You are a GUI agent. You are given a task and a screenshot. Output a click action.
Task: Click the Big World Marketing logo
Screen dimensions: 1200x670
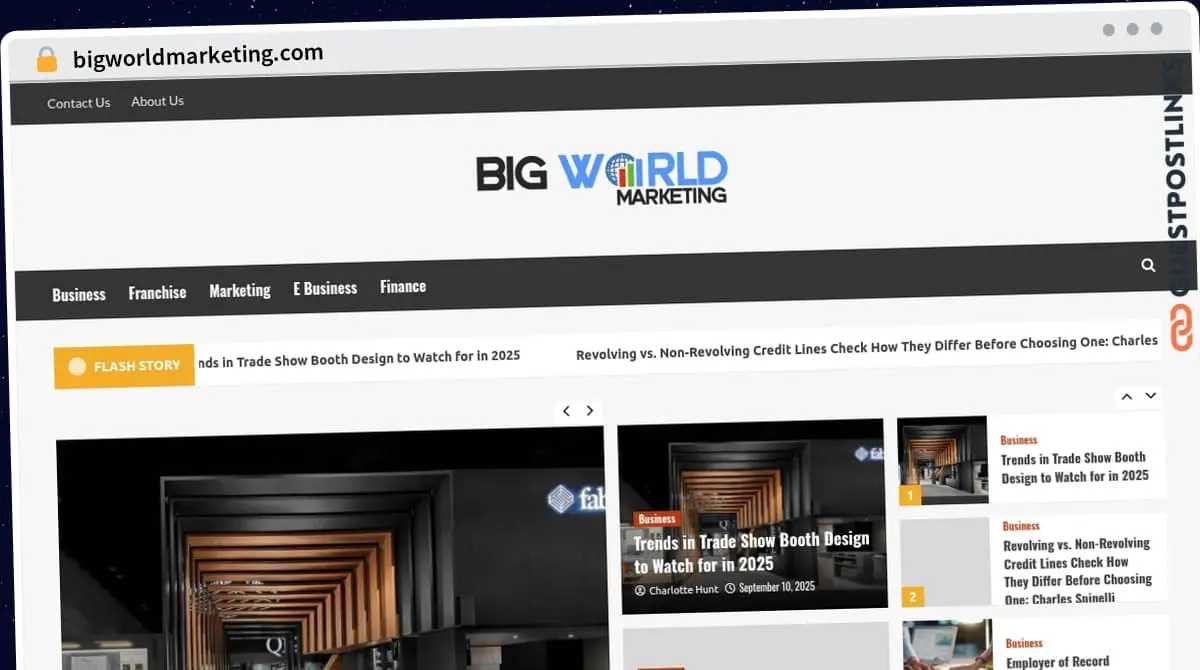pyautogui.click(x=602, y=178)
